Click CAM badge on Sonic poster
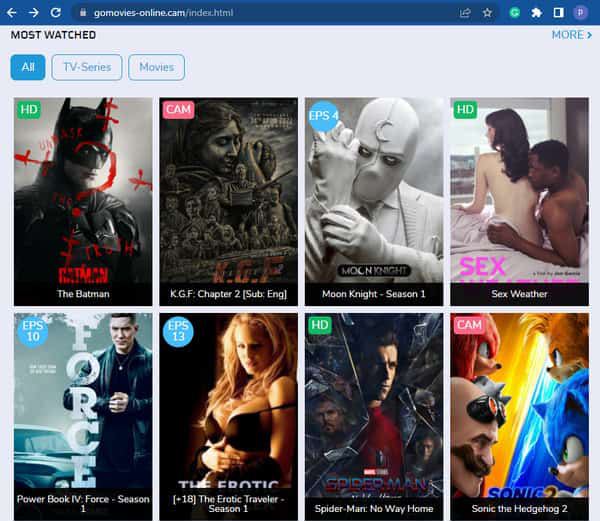600x521 pixels. pos(469,325)
